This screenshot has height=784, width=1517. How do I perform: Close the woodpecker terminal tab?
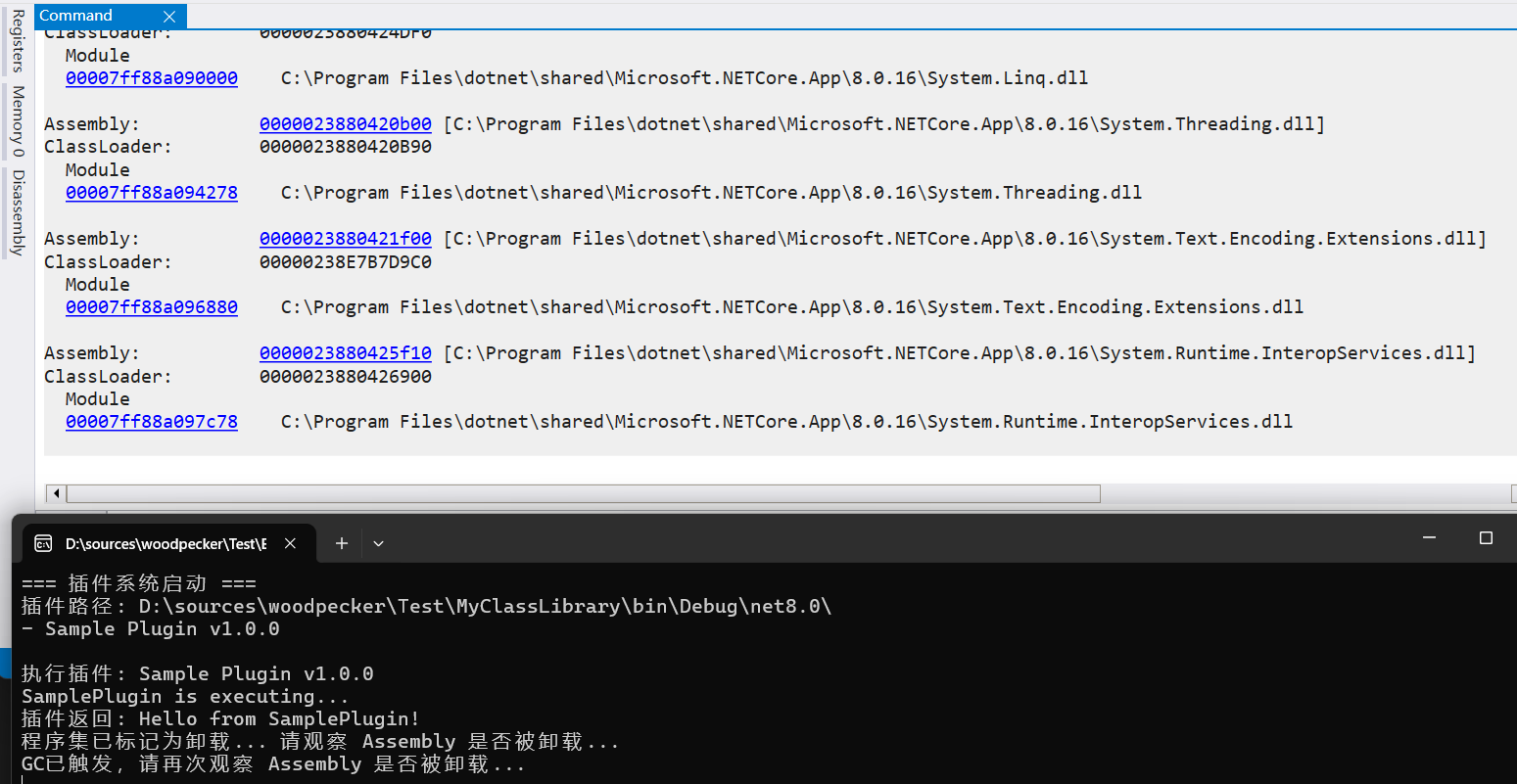290,543
